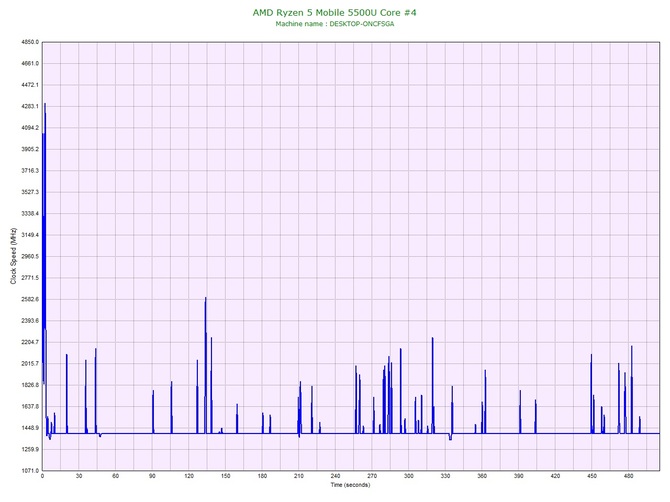Viewport: 670px width, 502px height.
Task: Click the Machine name DESKTOP-ONCFSGA subtitle
Action: click(x=335, y=24)
